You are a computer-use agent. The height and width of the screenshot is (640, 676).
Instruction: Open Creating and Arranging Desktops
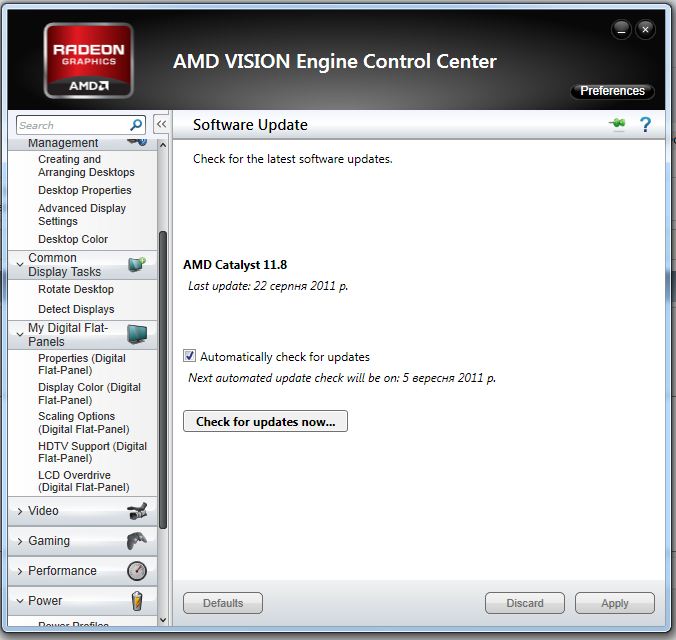coord(86,166)
